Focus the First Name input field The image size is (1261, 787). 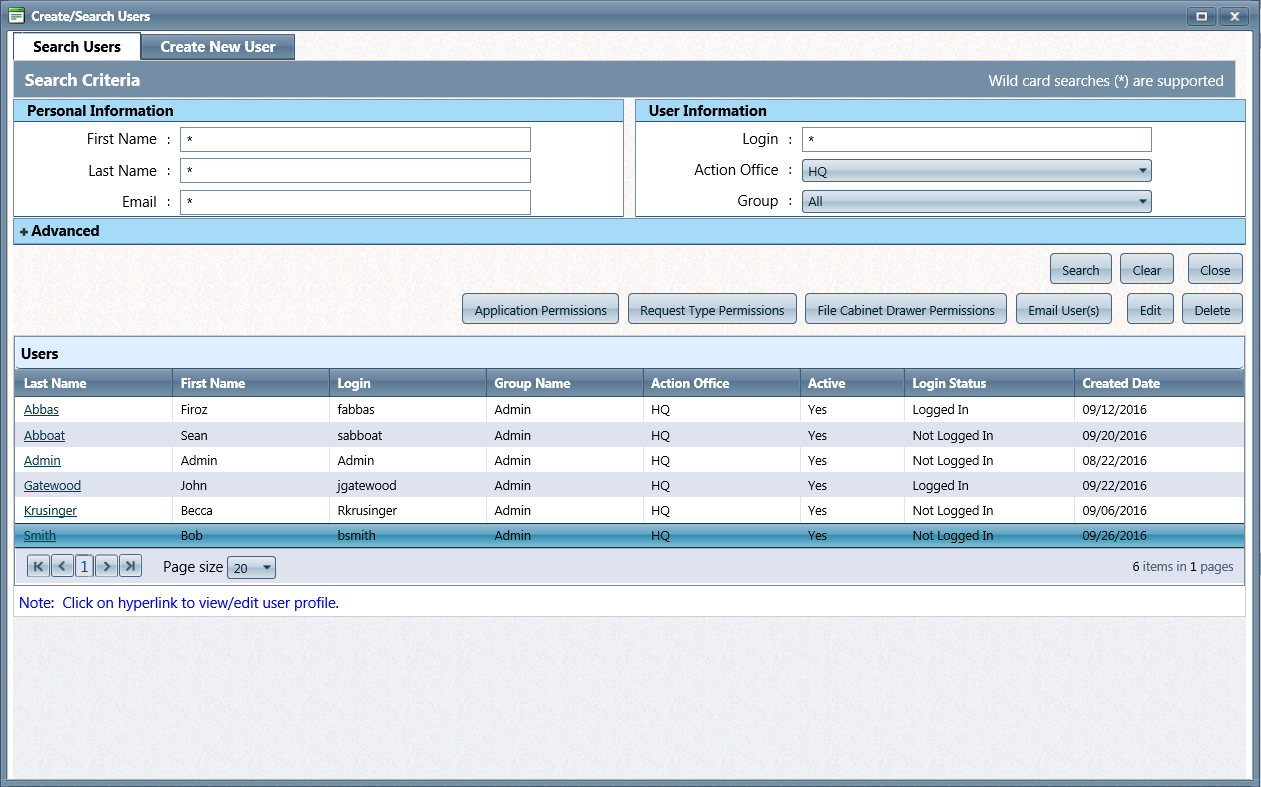click(x=355, y=140)
